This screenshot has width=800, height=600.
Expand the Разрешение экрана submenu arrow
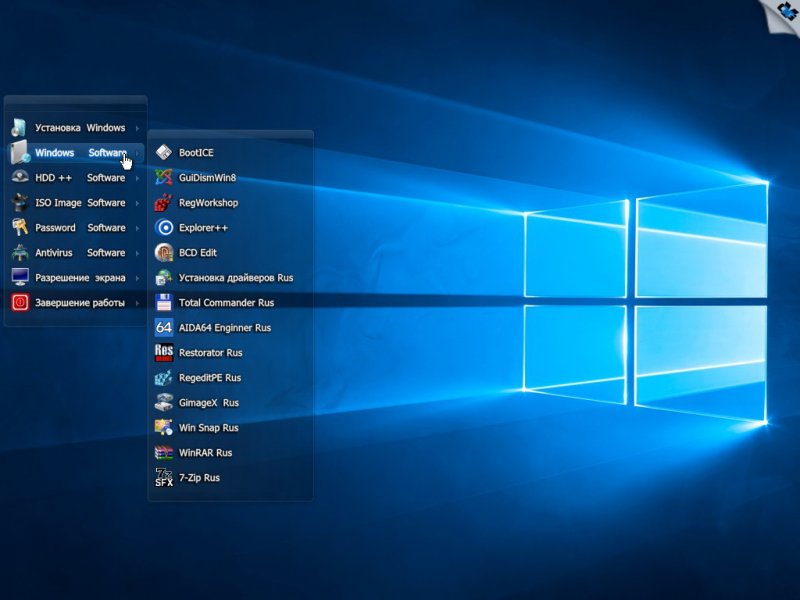(137, 278)
